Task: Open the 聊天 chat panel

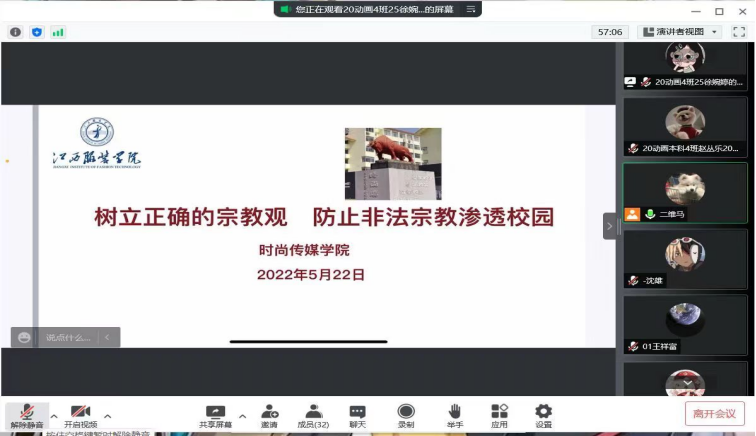Action: 357,414
